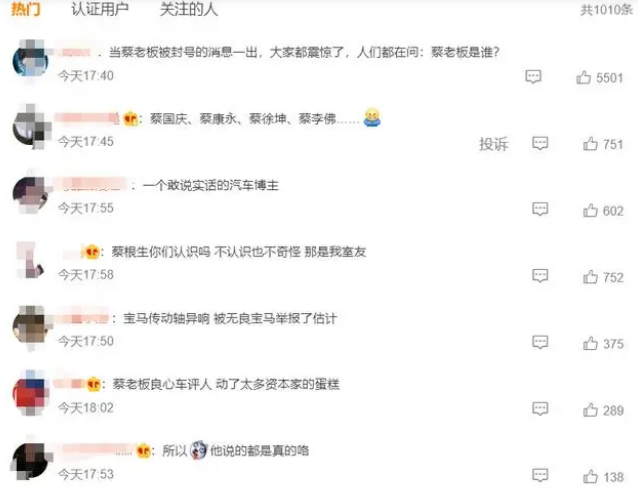The image size is (638, 494).
Task: Open the top commenter's avatar
Action: [x=31, y=61]
